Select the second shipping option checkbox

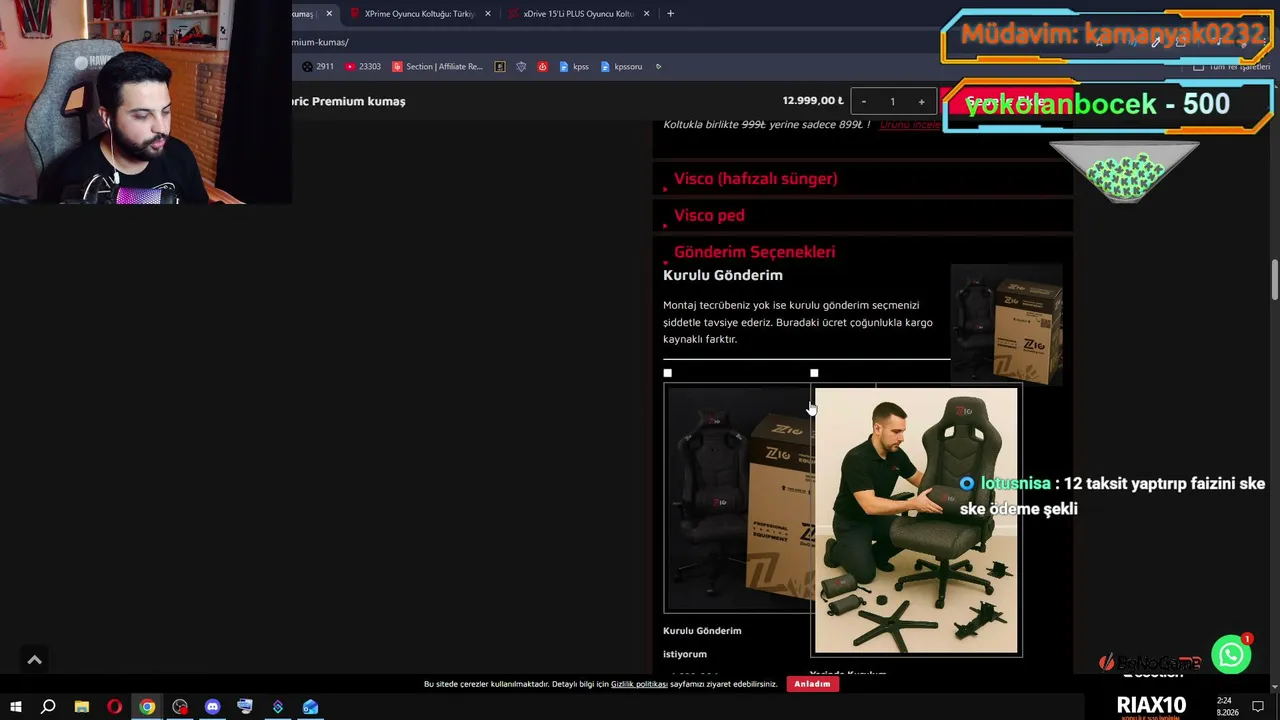[x=814, y=373]
